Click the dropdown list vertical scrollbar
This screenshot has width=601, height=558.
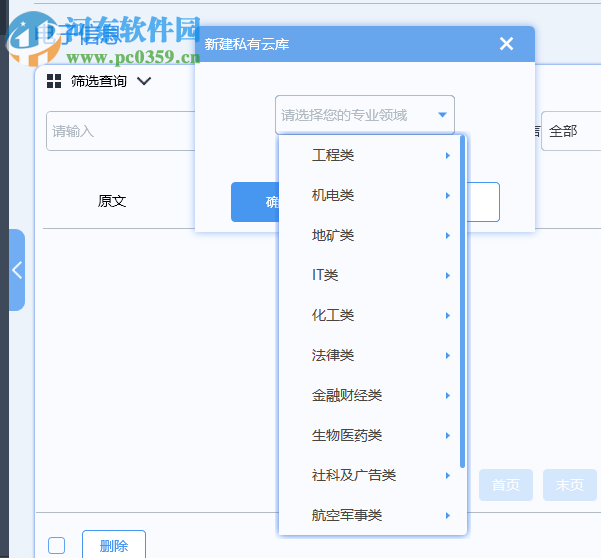coord(462,302)
